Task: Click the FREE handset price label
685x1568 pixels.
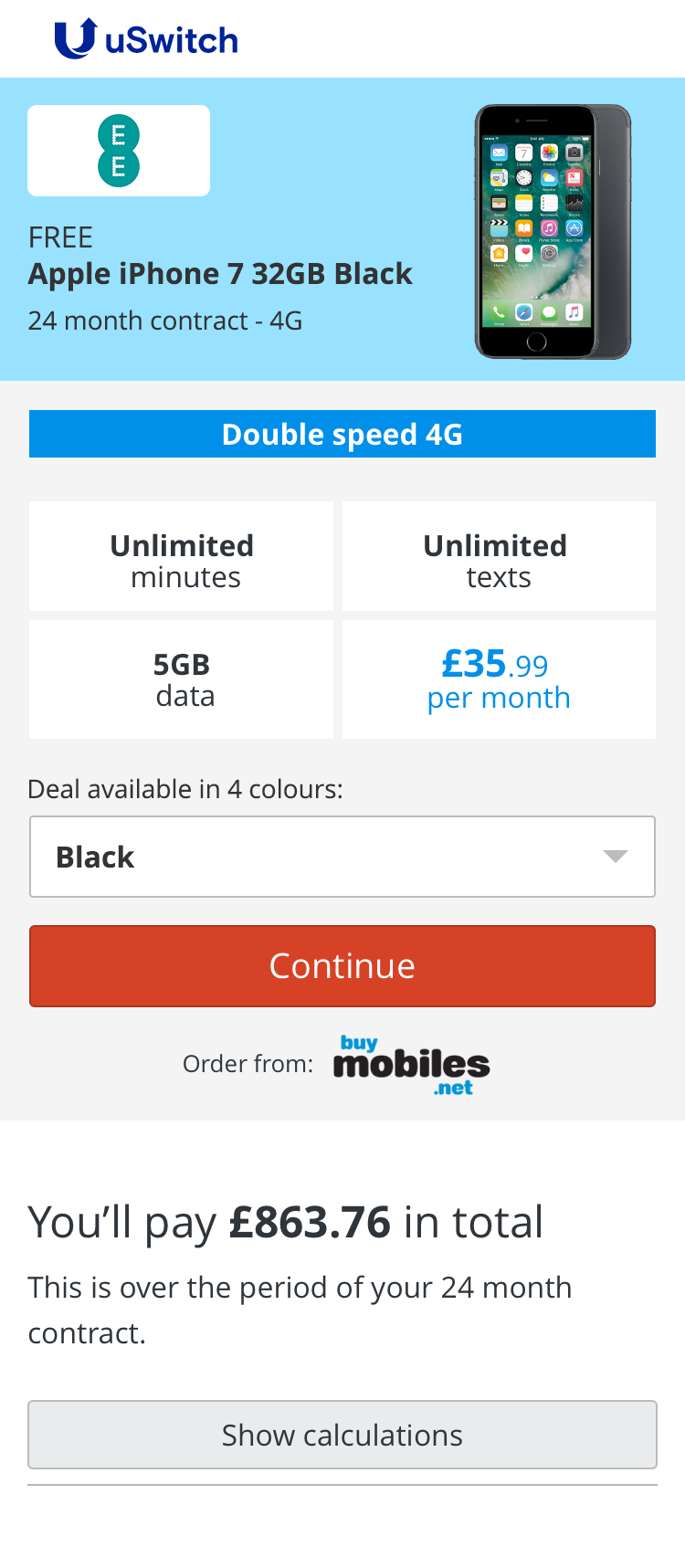Action: [60, 237]
